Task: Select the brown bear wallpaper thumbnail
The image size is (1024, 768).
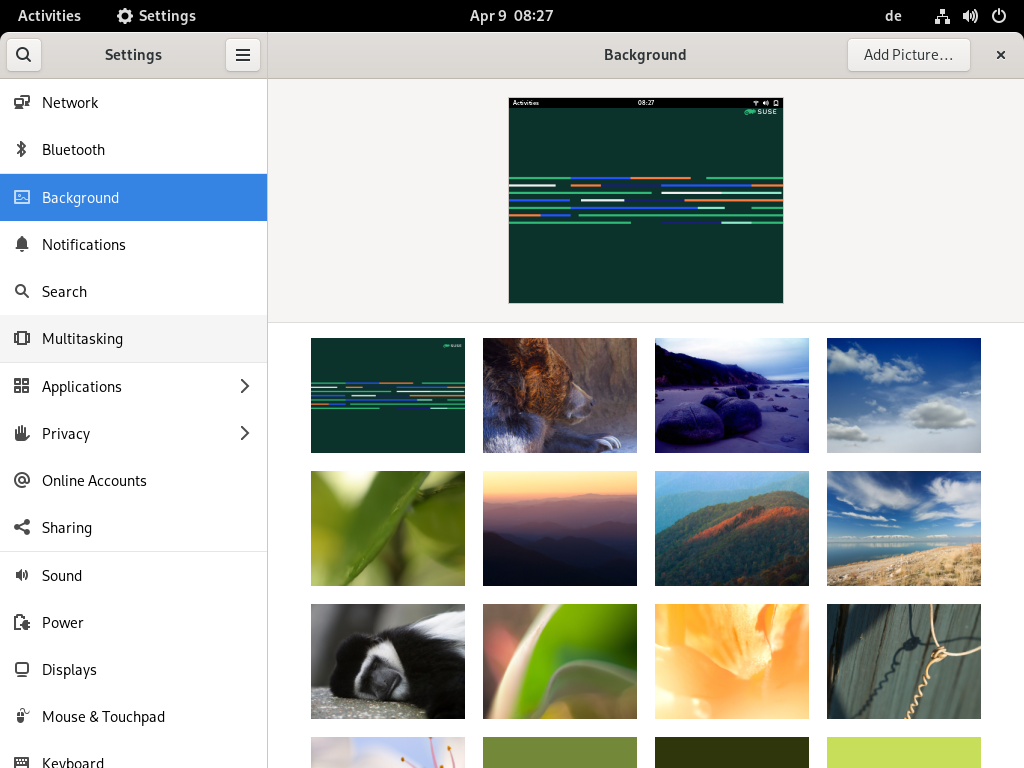Action: [x=559, y=395]
